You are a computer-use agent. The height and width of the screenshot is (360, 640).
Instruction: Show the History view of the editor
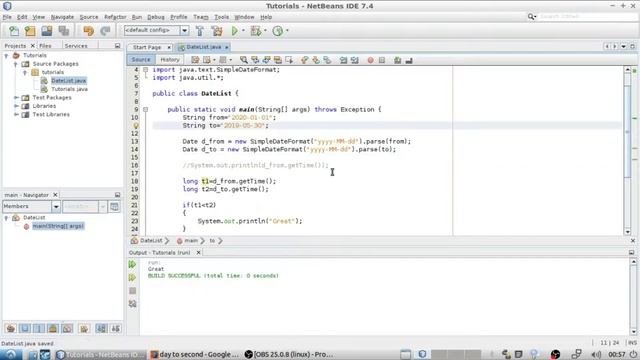point(170,60)
